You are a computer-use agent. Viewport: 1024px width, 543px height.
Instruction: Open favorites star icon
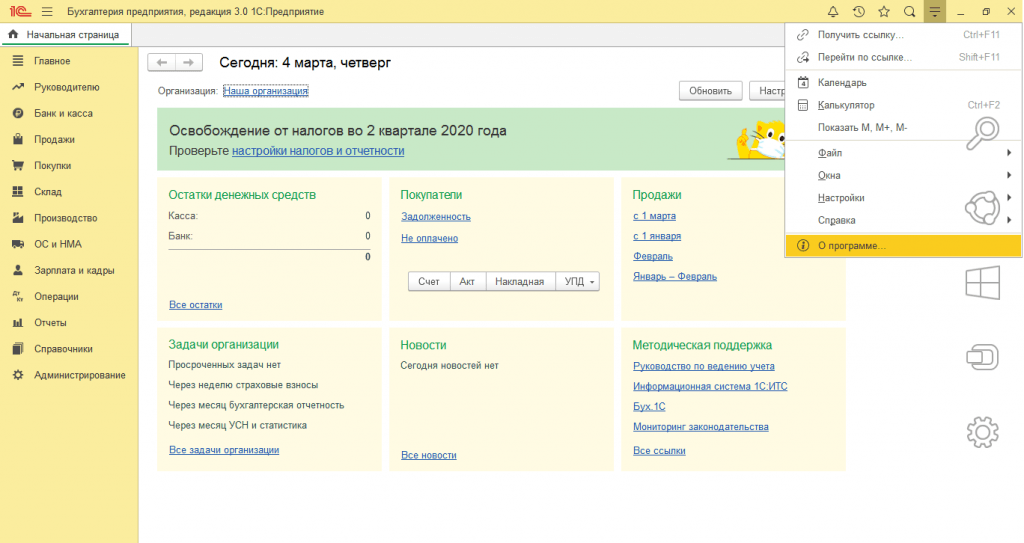coord(884,11)
